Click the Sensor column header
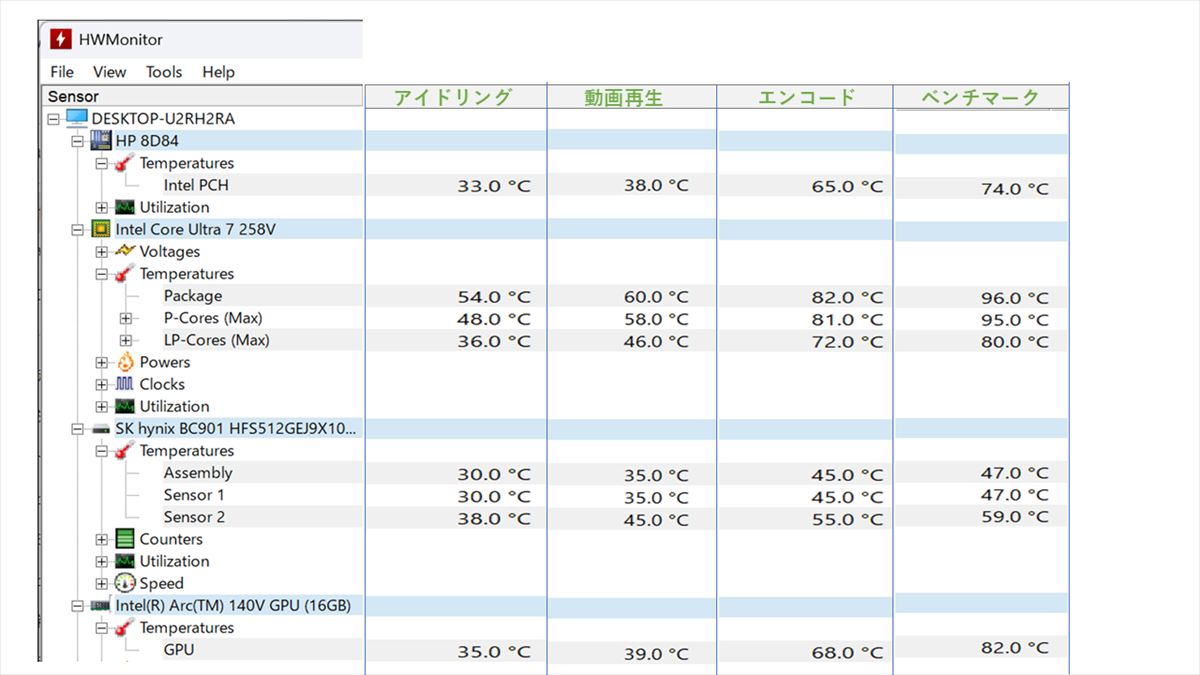The width and height of the screenshot is (1200, 675). point(203,96)
